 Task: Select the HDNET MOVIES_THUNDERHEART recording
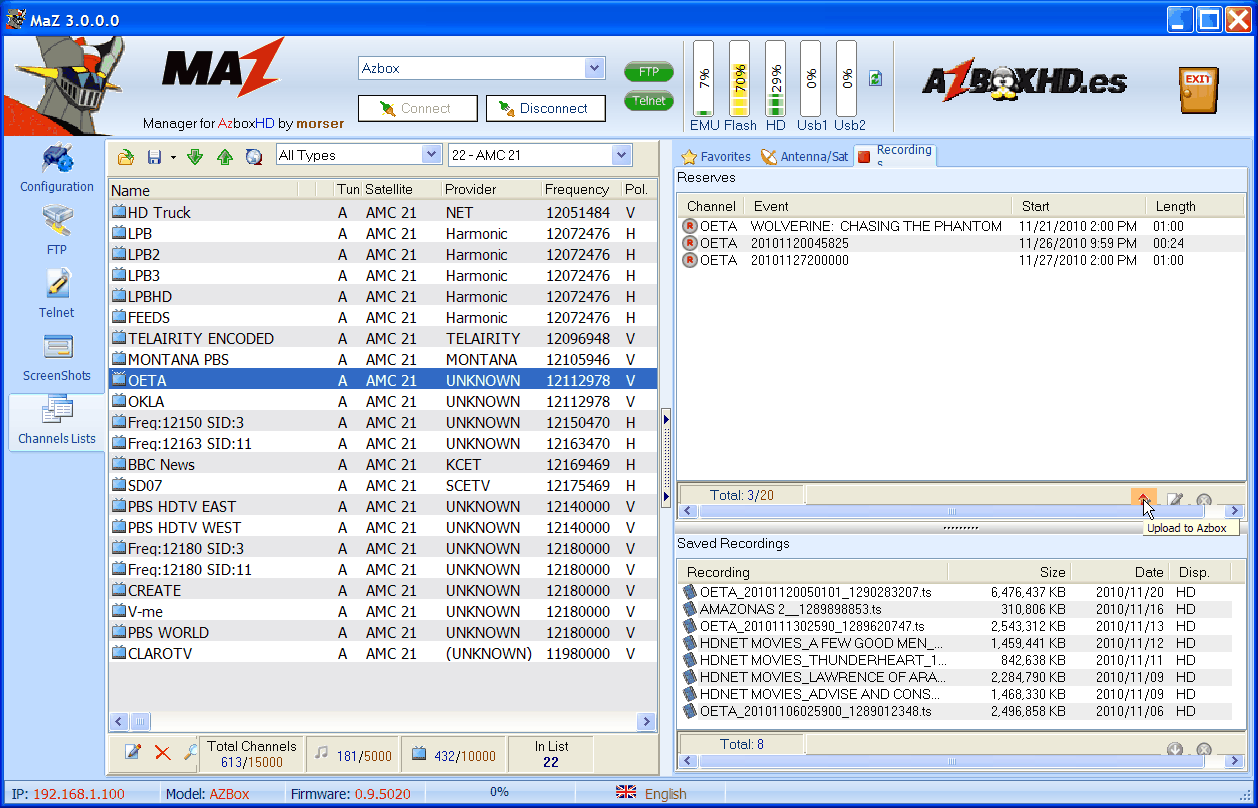[x=955, y=660]
